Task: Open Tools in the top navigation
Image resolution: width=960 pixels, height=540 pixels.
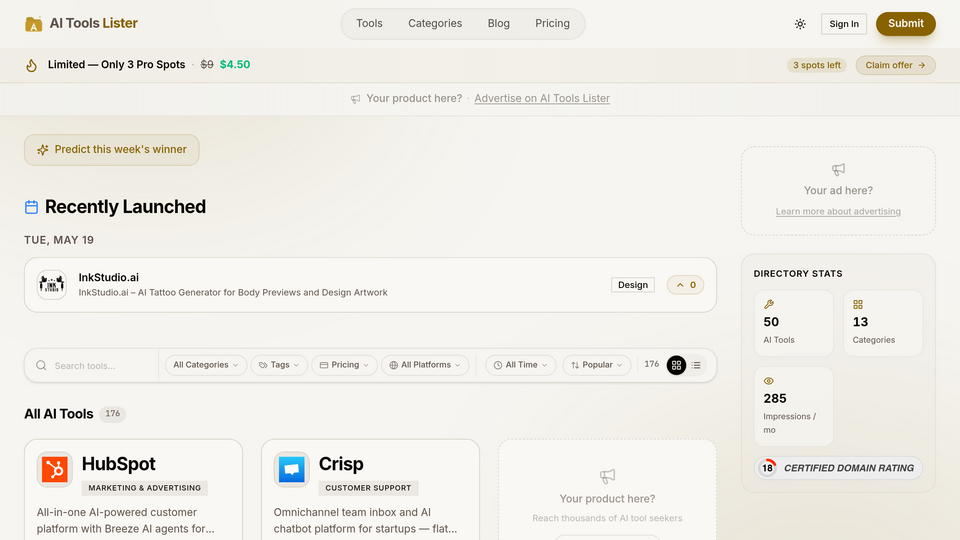Action: point(369,23)
